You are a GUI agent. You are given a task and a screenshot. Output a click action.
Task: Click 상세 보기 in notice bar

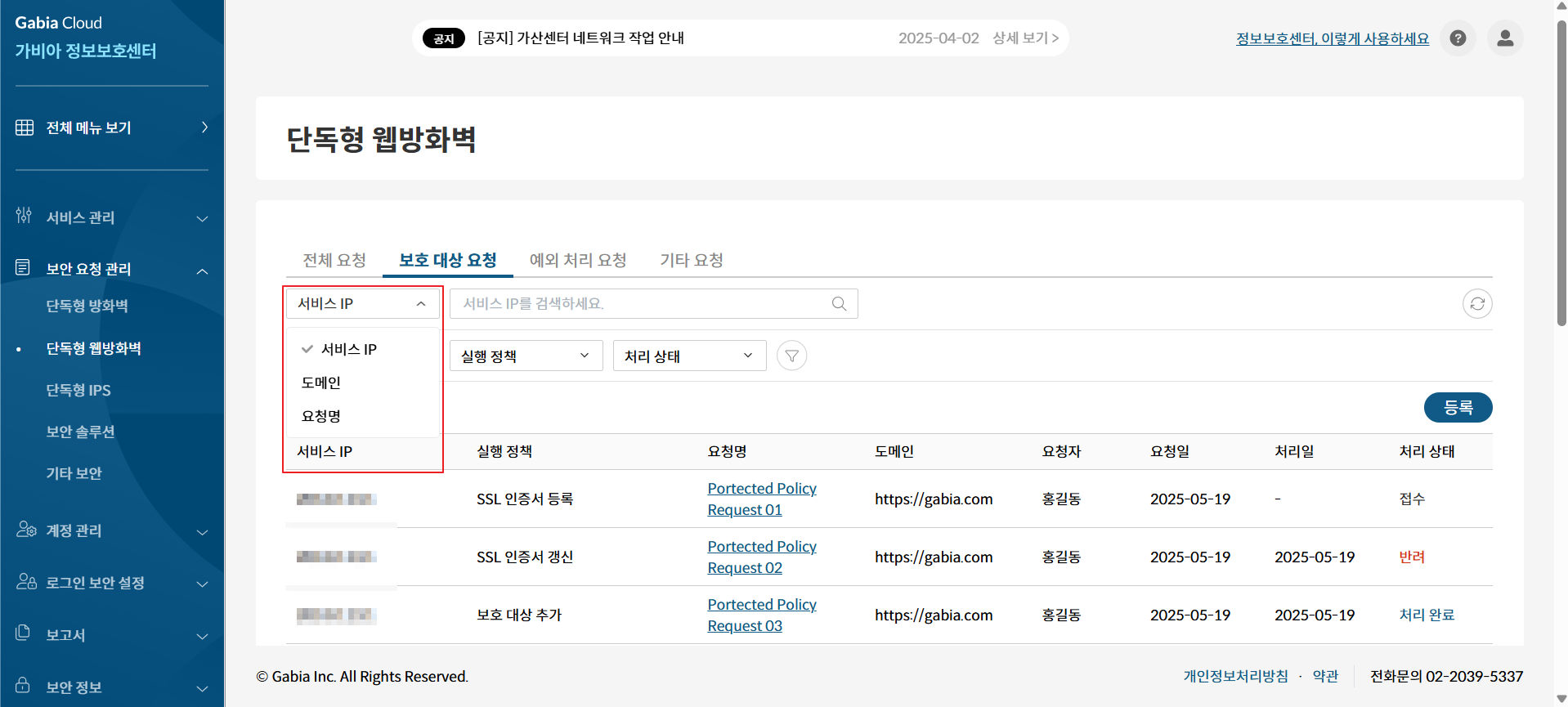tap(1025, 38)
